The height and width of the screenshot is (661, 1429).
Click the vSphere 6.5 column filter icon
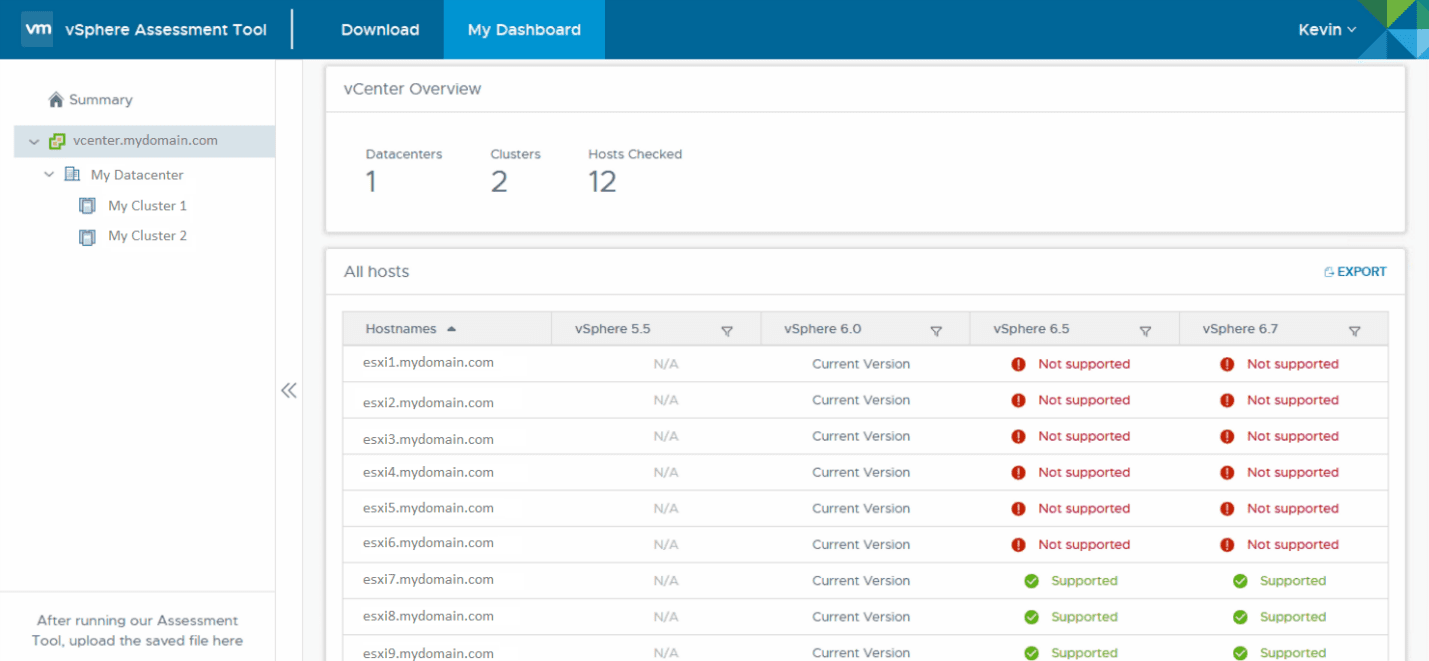pyautogui.click(x=1145, y=330)
